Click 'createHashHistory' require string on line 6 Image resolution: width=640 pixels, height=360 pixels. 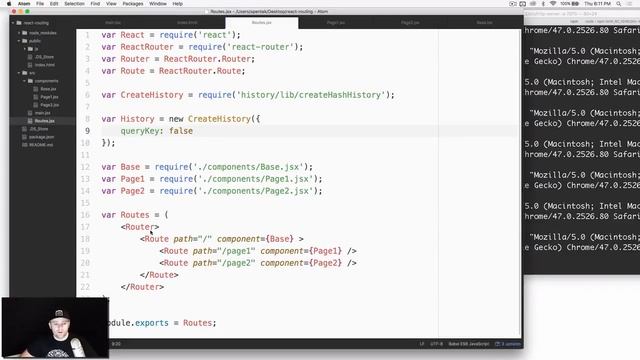point(310,95)
